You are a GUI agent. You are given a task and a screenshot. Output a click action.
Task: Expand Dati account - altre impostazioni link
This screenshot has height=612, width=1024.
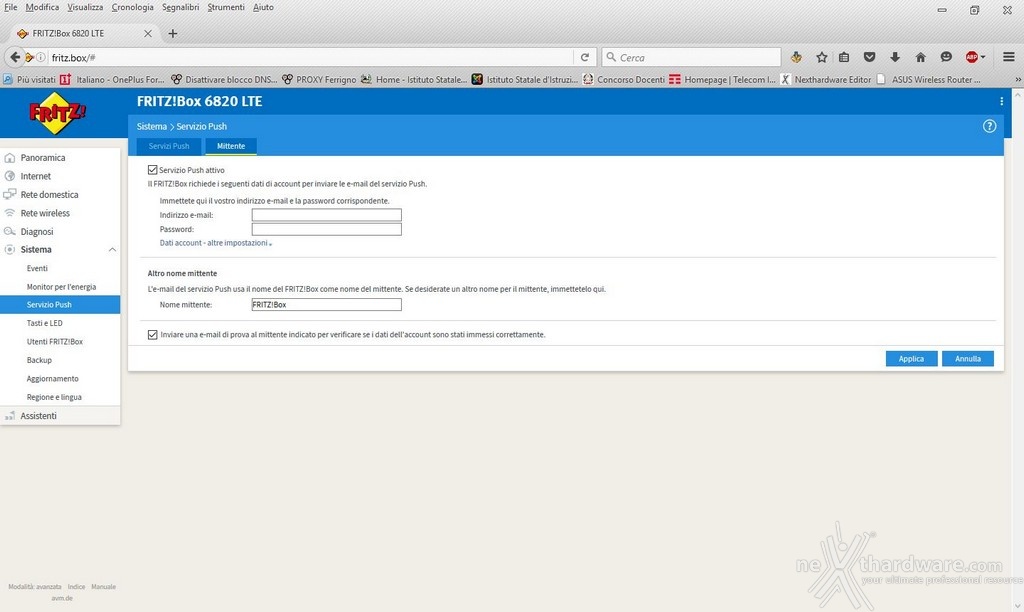pyautogui.click(x=216, y=243)
